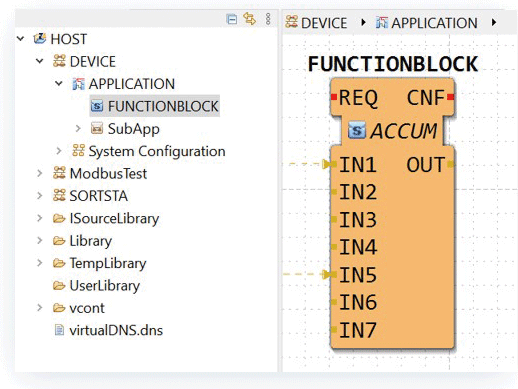Click the dashed connection line at IN1
The height and width of the screenshot is (389, 518).
[306, 164]
